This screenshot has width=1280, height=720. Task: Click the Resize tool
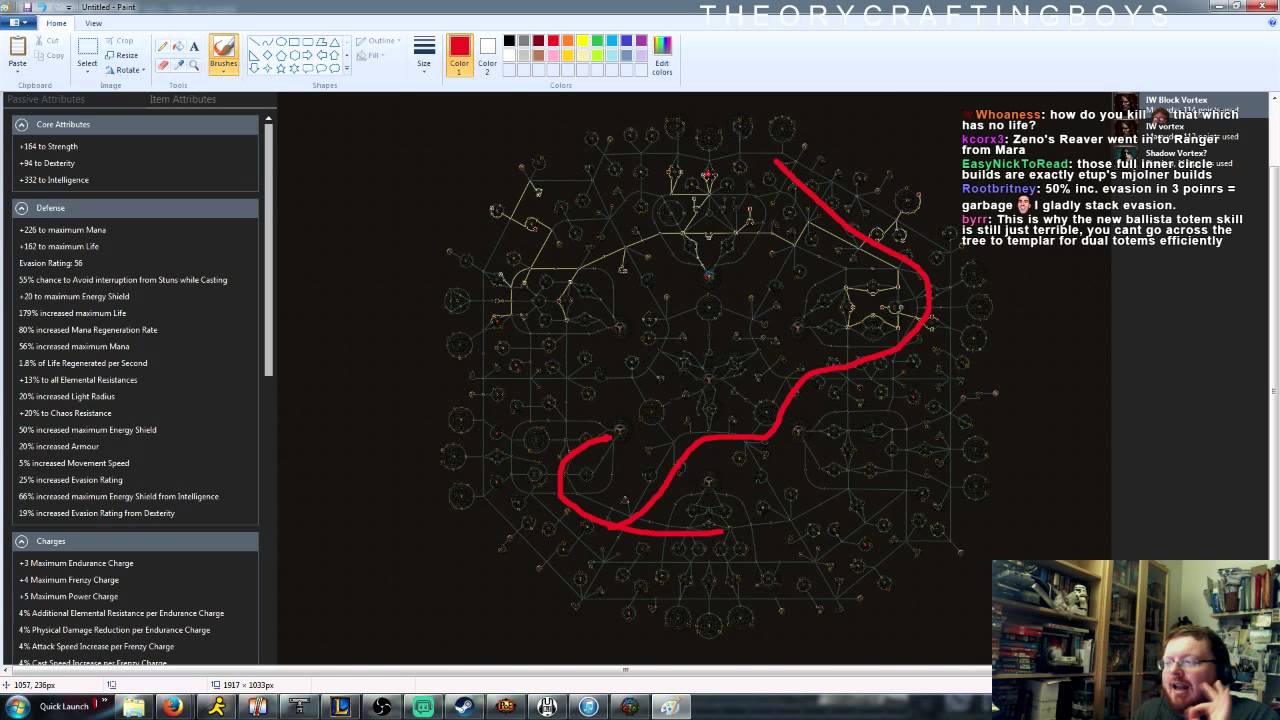(121, 55)
